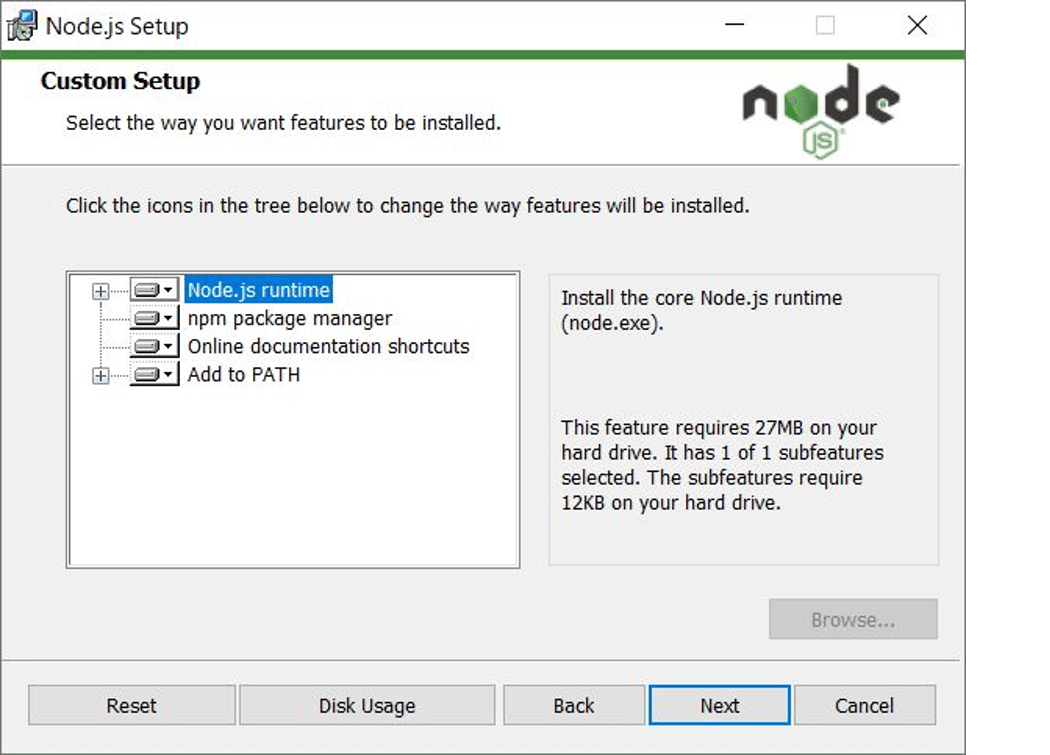The image size is (1050, 755).
Task: Close the Node.js Setup window
Action: [x=917, y=25]
